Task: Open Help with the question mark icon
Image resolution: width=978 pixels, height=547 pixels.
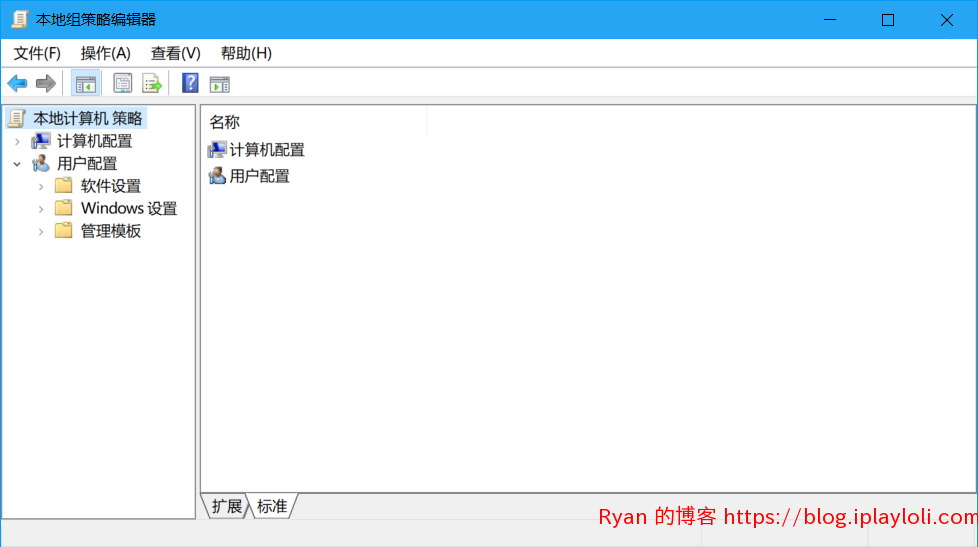Action: [190, 83]
